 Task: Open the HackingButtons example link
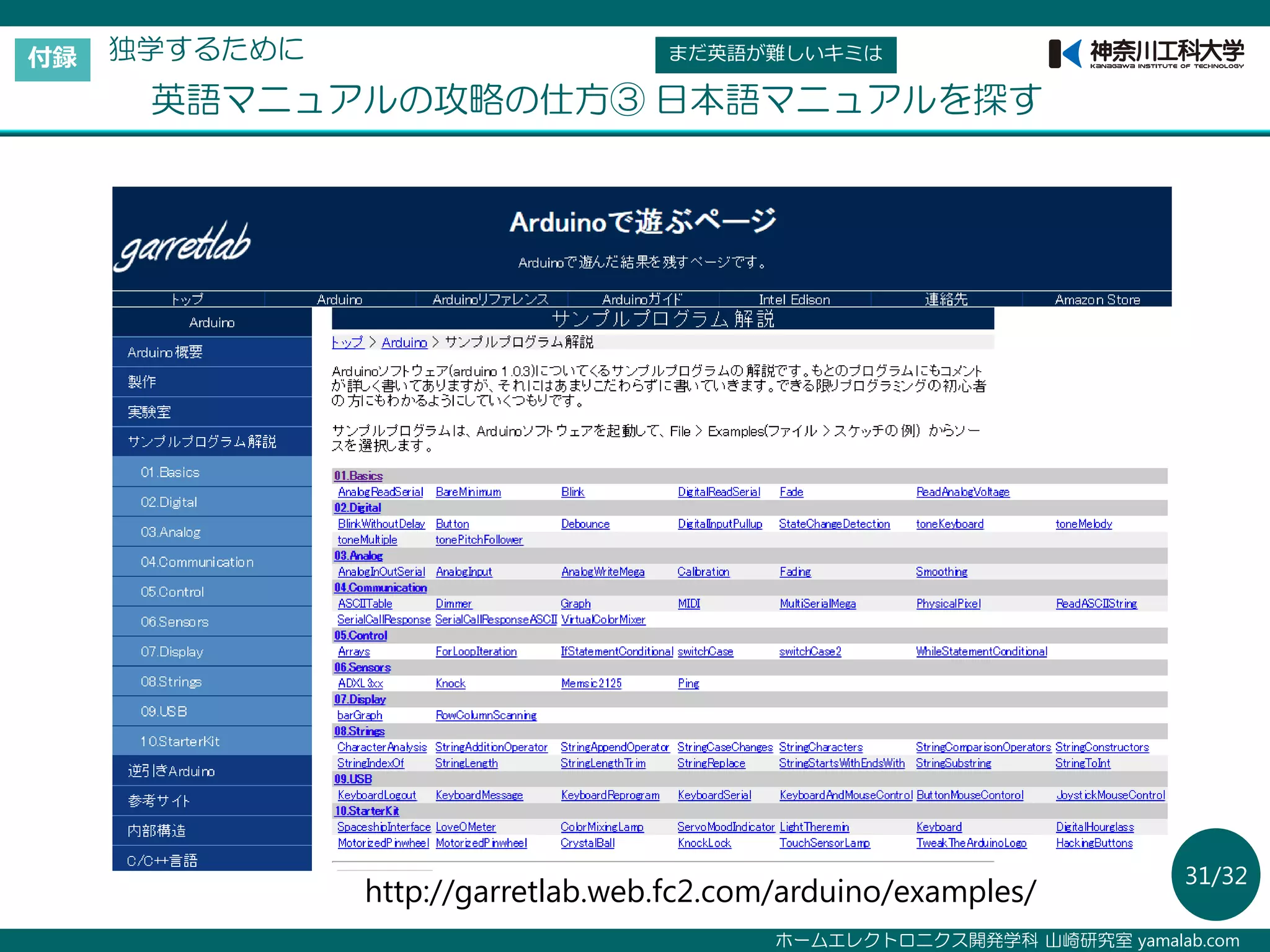[x=1094, y=844]
